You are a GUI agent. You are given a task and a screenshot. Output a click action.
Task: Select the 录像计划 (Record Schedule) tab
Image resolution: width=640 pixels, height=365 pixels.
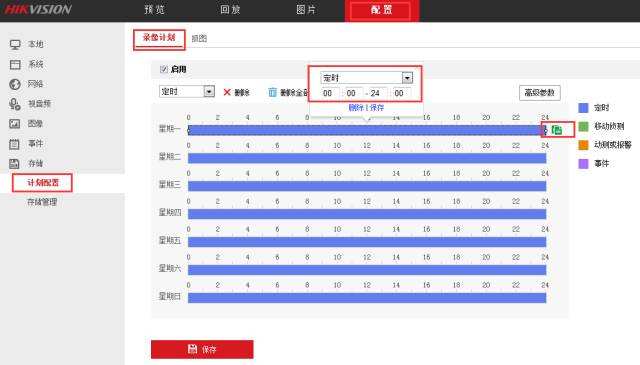[159, 38]
